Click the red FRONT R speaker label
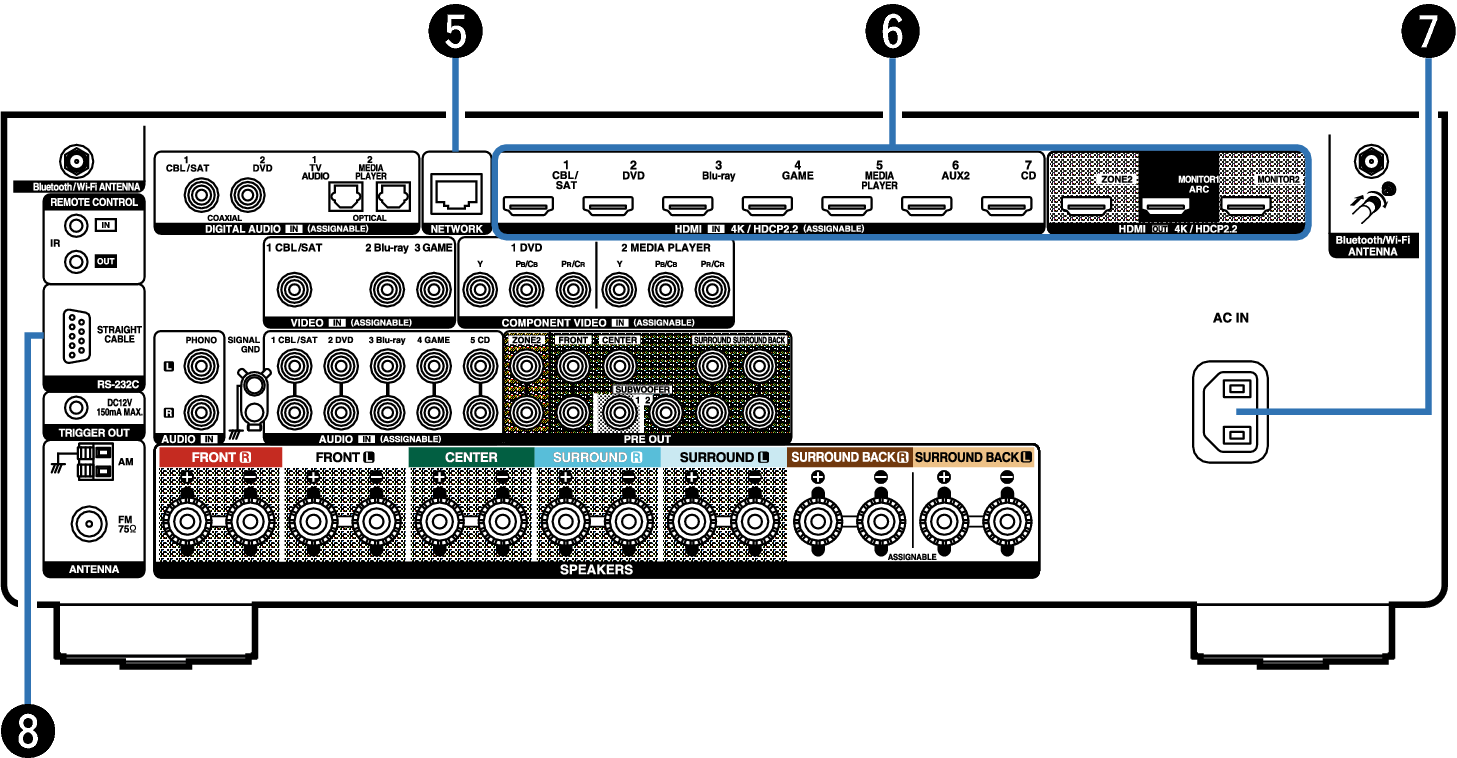Image resolution: width=1457 pixels, height=758 pixels. pyautogui.click(x=219, y=458)
